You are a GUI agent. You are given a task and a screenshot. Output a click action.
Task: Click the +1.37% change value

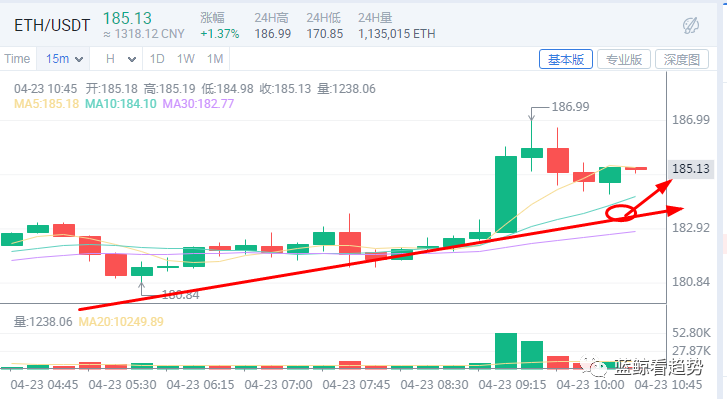[220, 34]
